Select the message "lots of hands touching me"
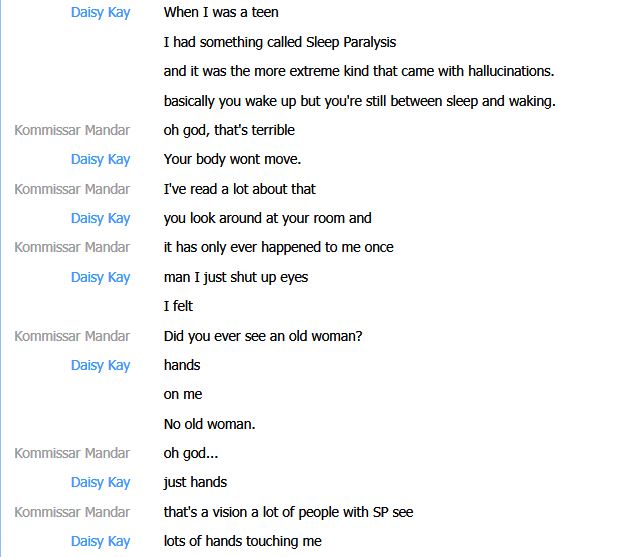The width and height of the screenshot is (639, 557). 242,541
